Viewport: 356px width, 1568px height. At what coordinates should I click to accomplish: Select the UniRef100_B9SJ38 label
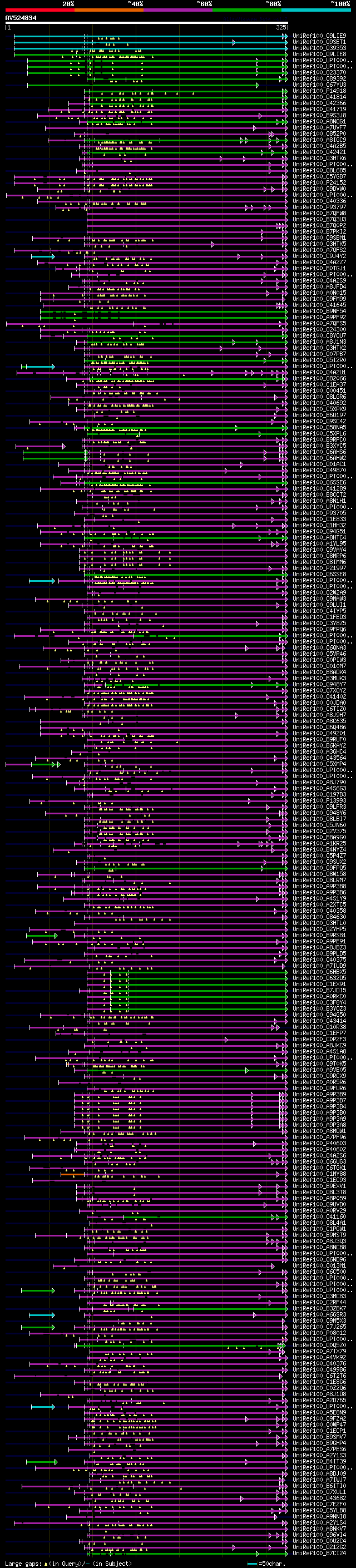tap(319, 115)
